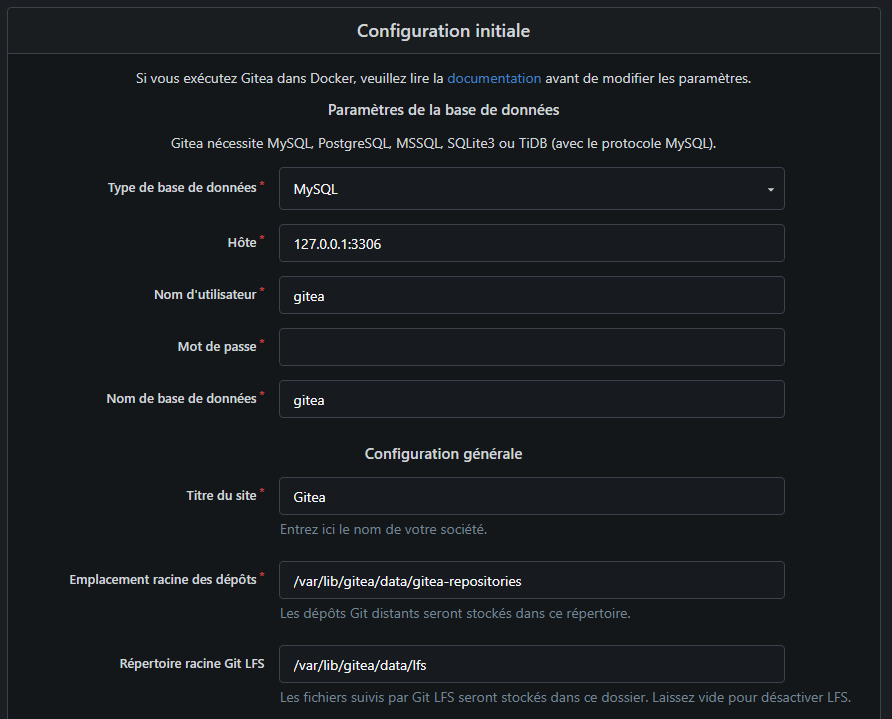Click the "Titre du site" label
The width and height of the screenshot is (892, 719).
pos(221,496)
